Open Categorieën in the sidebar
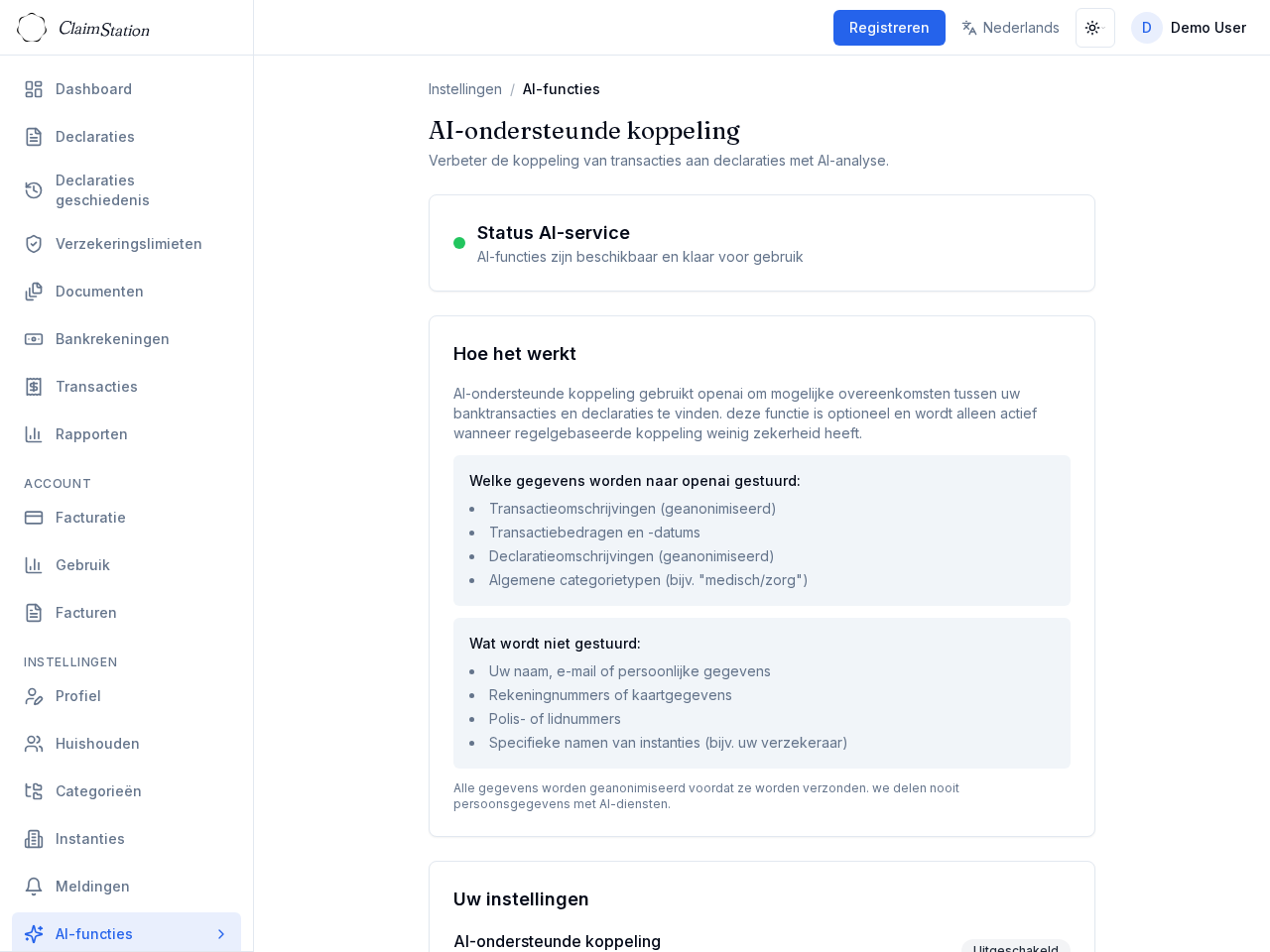The image size is (1270, 952). pos(98,791)
